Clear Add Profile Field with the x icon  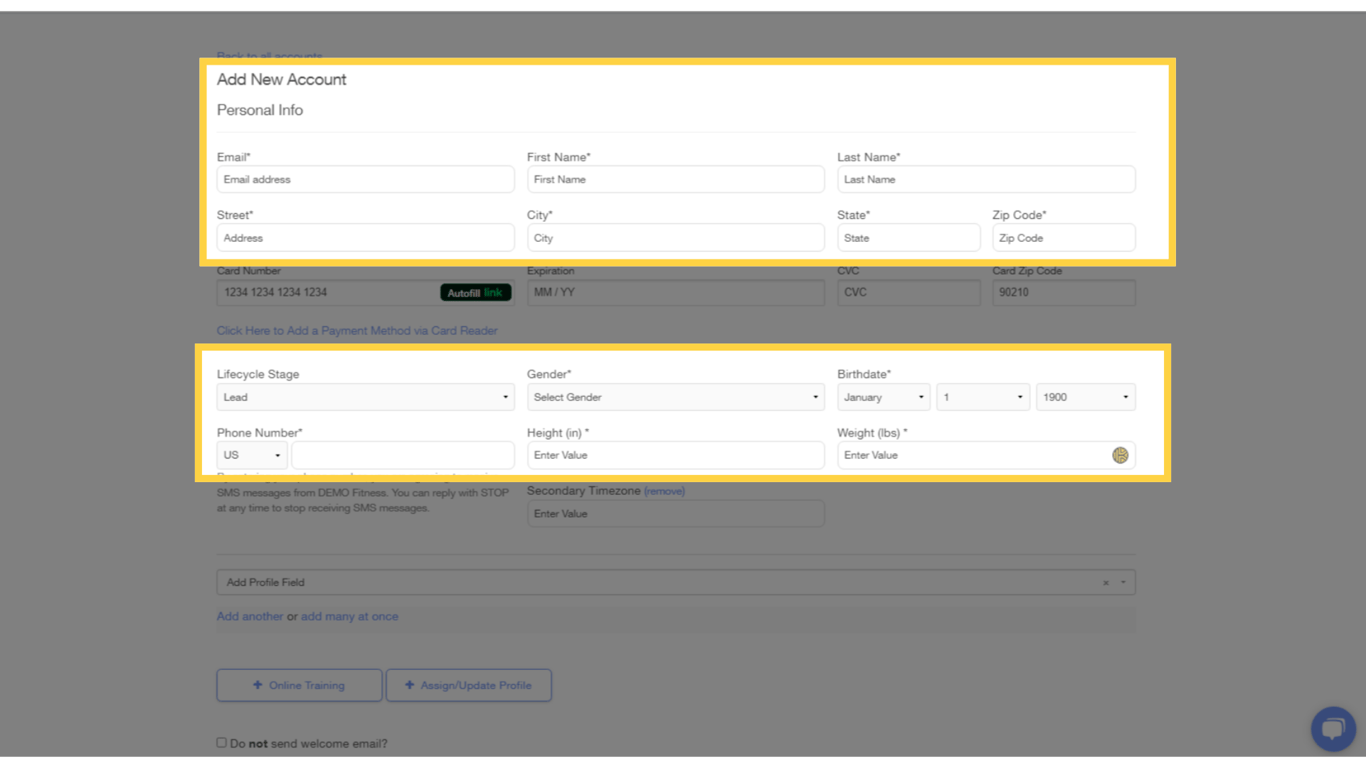[1105, 581]
